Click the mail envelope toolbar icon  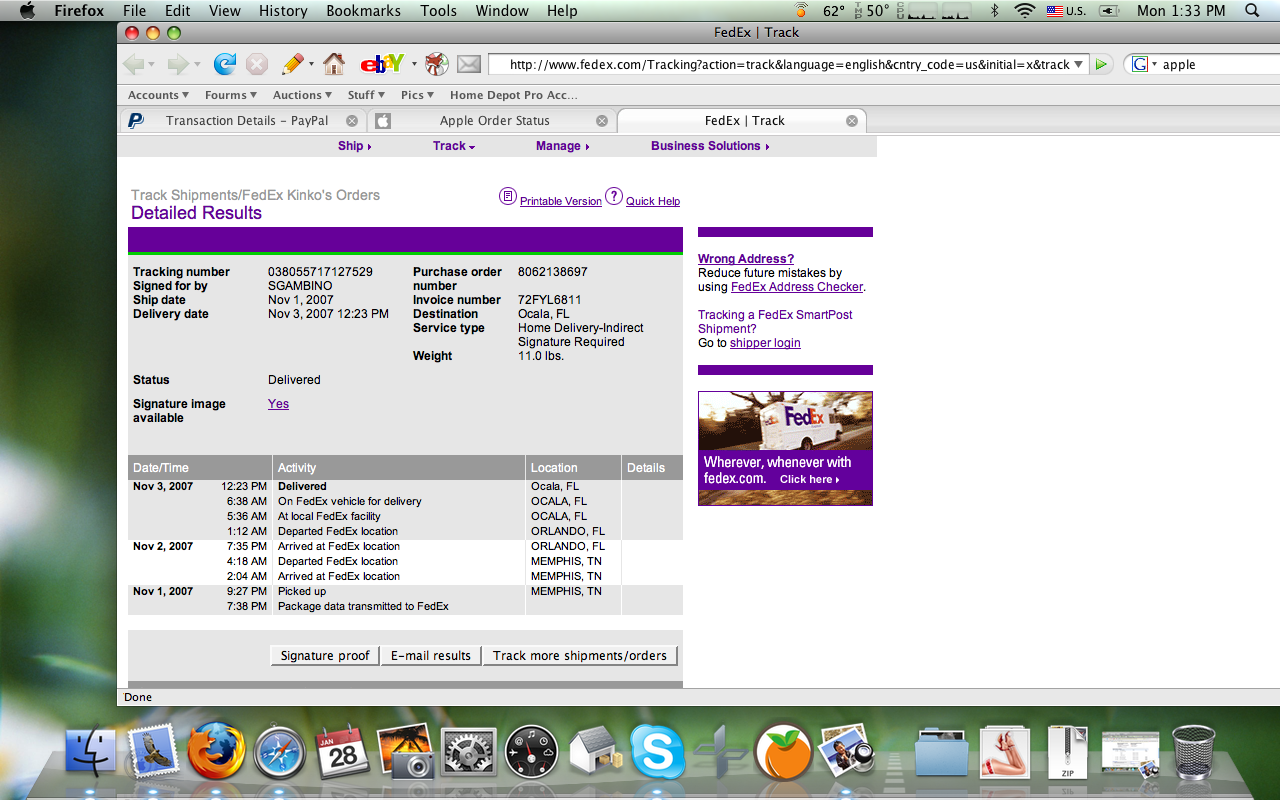tap(469, 64)
